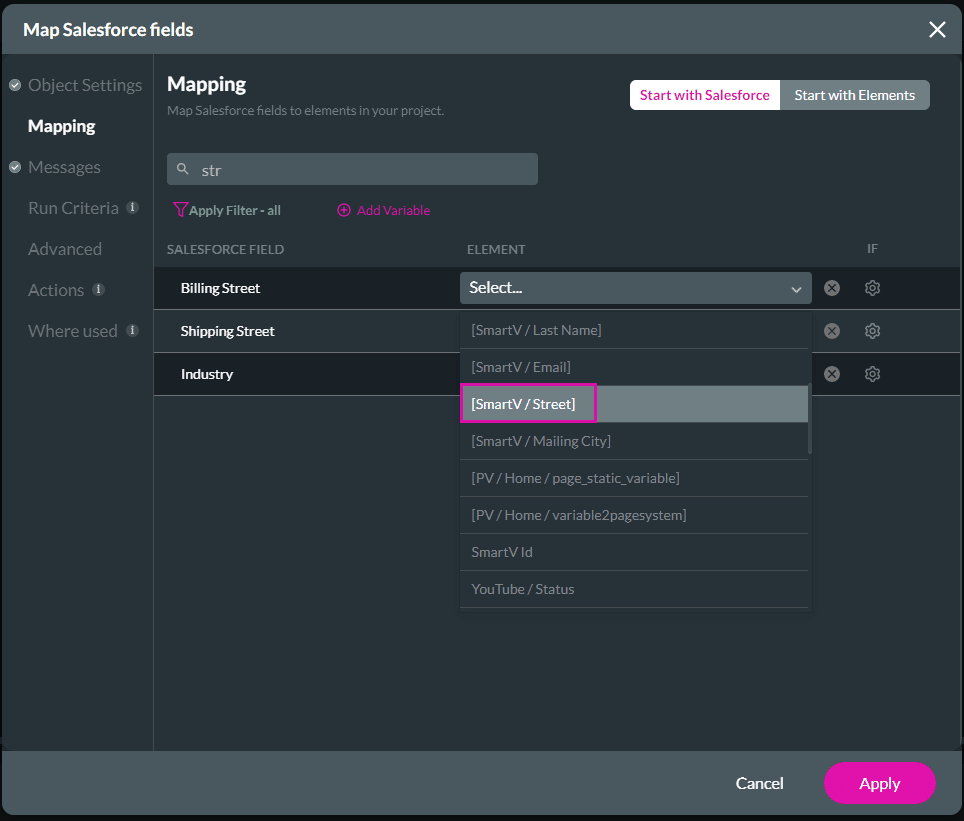Click the search magnifier icon
This screenshot has width=964, height=821.
click(183, 168)
